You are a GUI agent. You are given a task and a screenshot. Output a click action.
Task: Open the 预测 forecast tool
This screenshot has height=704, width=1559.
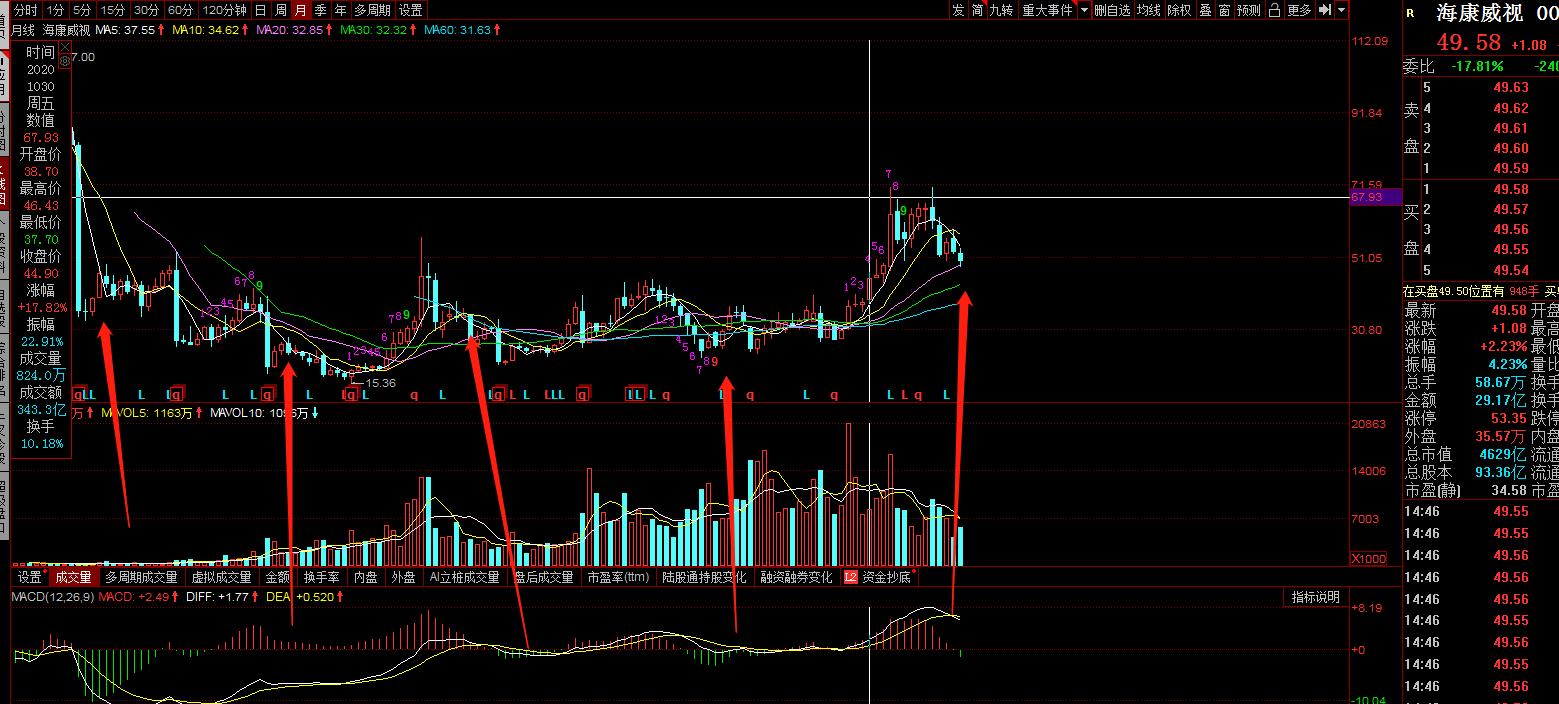tap(1249, 10)
